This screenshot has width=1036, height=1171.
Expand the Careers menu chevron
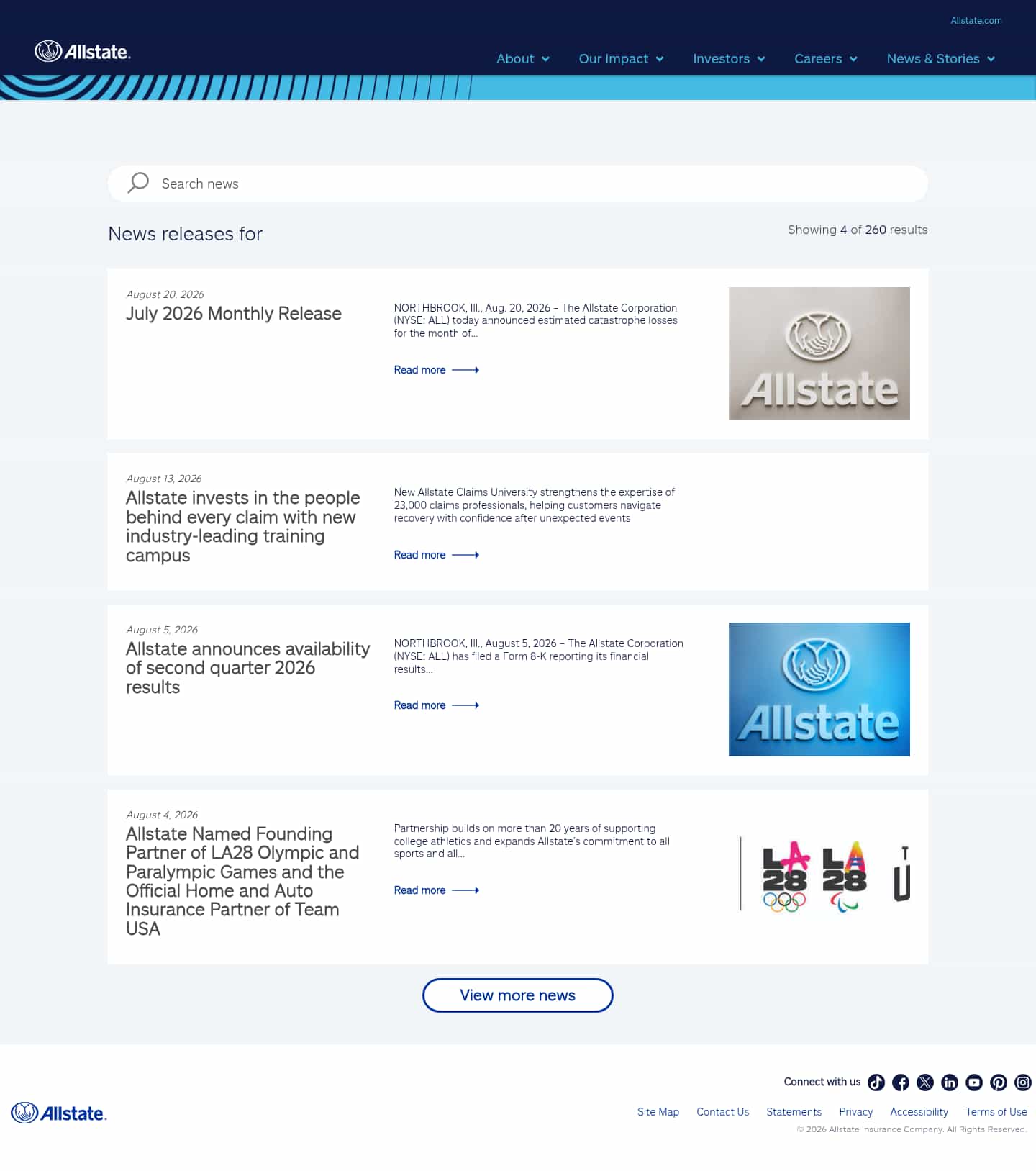[x=853, y=59]
